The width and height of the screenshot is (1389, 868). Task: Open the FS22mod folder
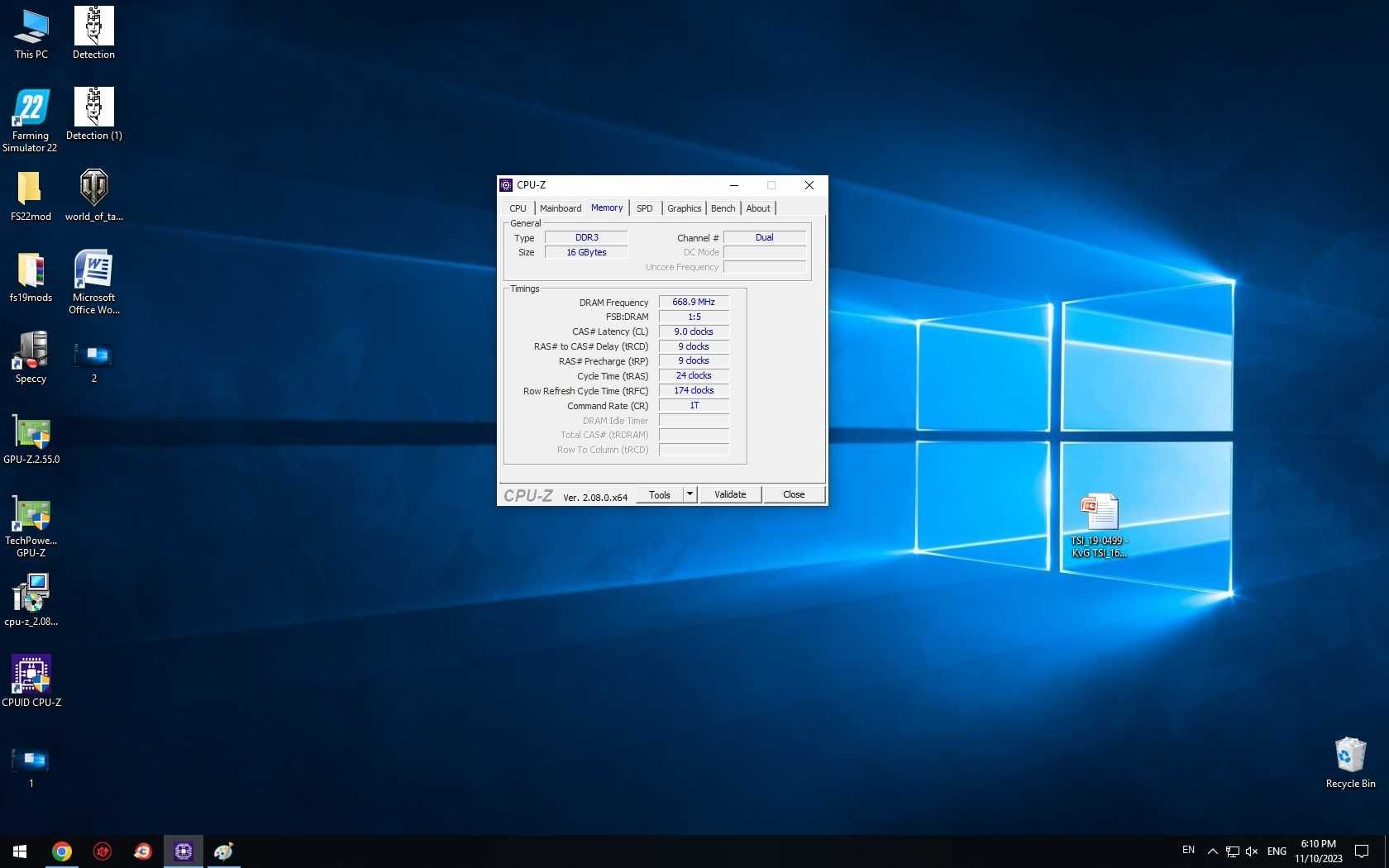(x=31, y=196)
